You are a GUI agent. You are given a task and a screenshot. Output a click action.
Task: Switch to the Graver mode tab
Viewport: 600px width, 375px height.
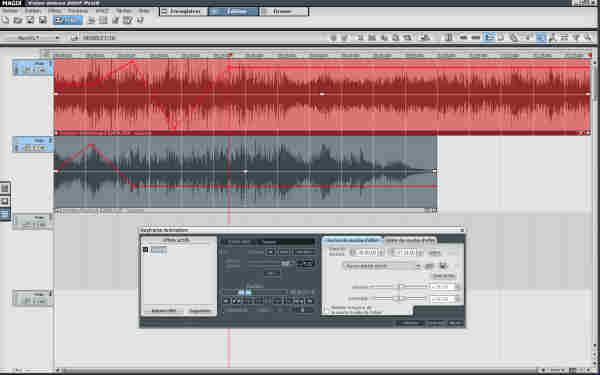284,11
